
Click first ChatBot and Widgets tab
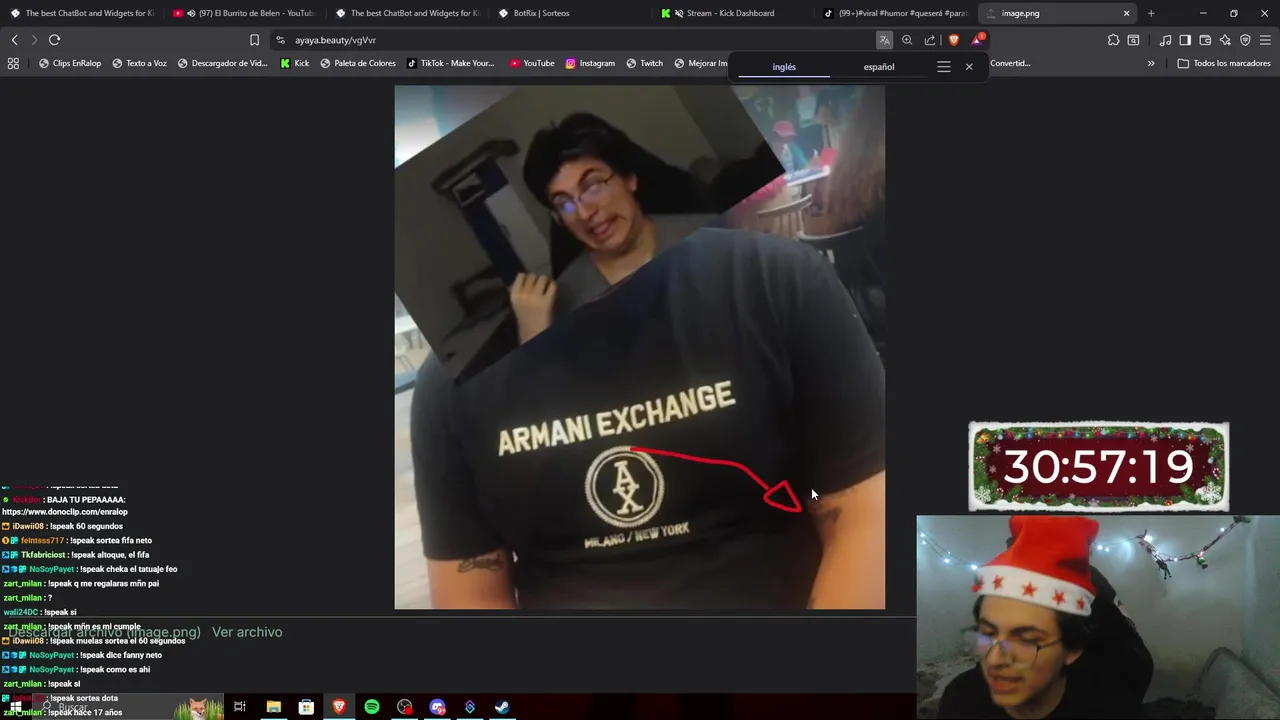coord(81,13)
